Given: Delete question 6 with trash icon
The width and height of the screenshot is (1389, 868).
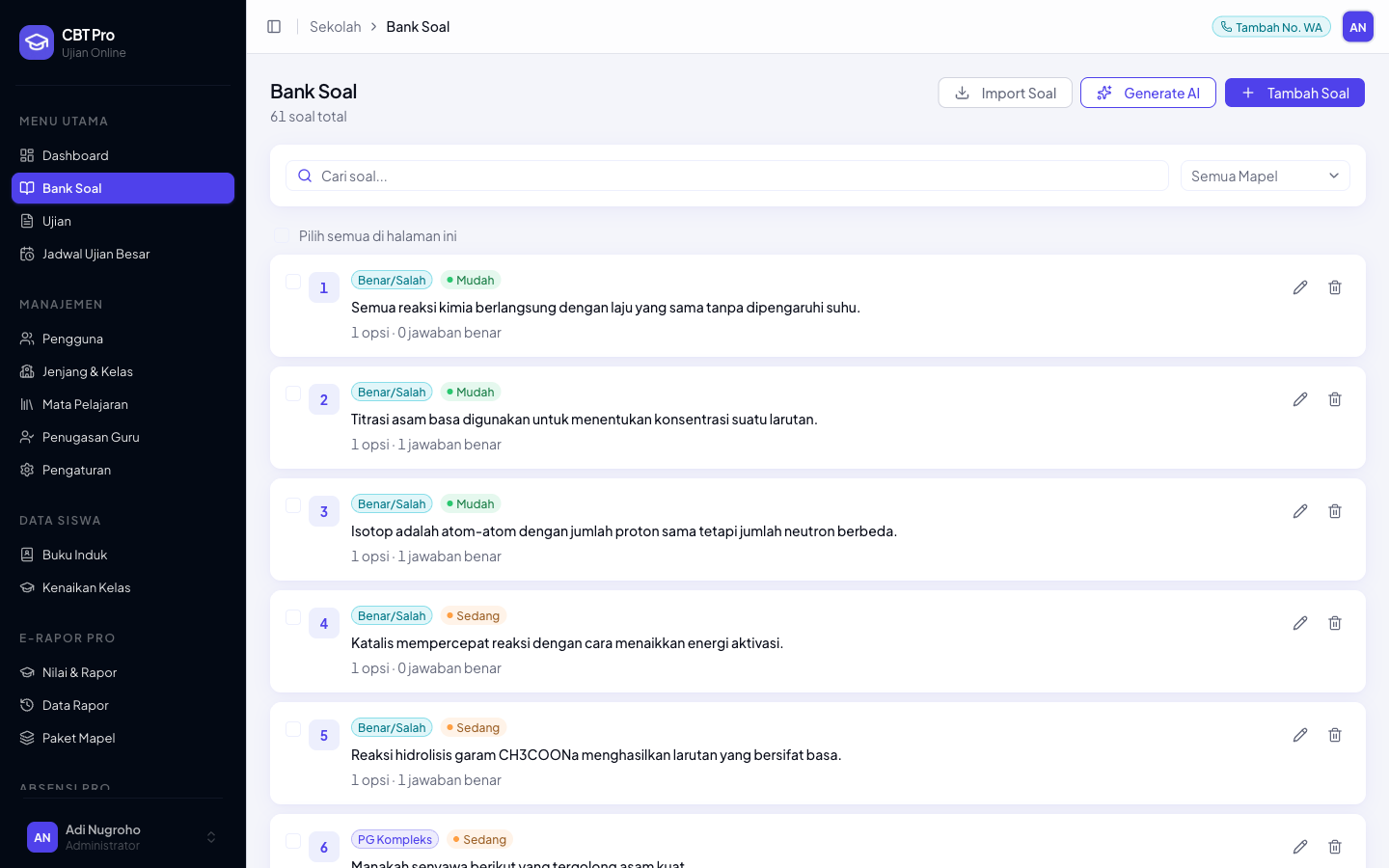Looking at the screenshot, I should (1335, 847).
